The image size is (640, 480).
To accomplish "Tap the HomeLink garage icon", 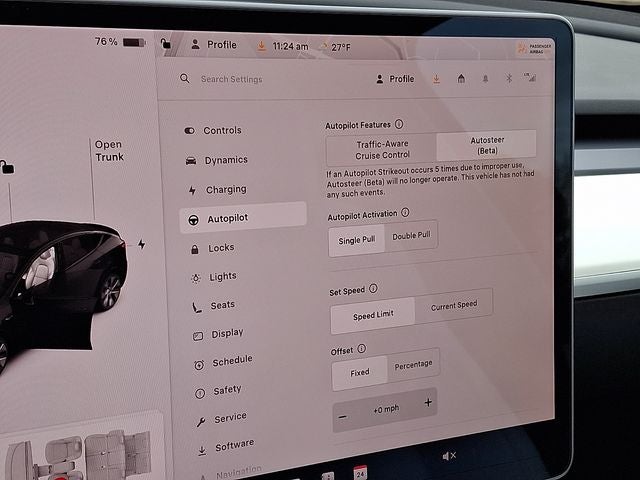I will pyautogui.click(x=461, y=79).
